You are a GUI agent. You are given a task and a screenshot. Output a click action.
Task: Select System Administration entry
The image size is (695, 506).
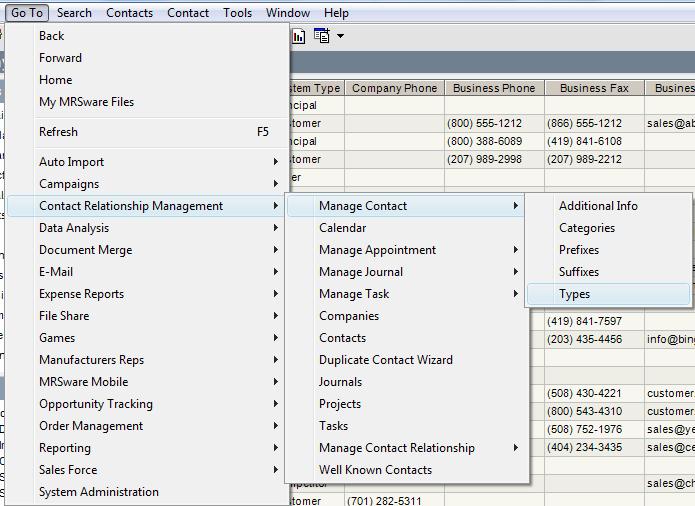148,492
